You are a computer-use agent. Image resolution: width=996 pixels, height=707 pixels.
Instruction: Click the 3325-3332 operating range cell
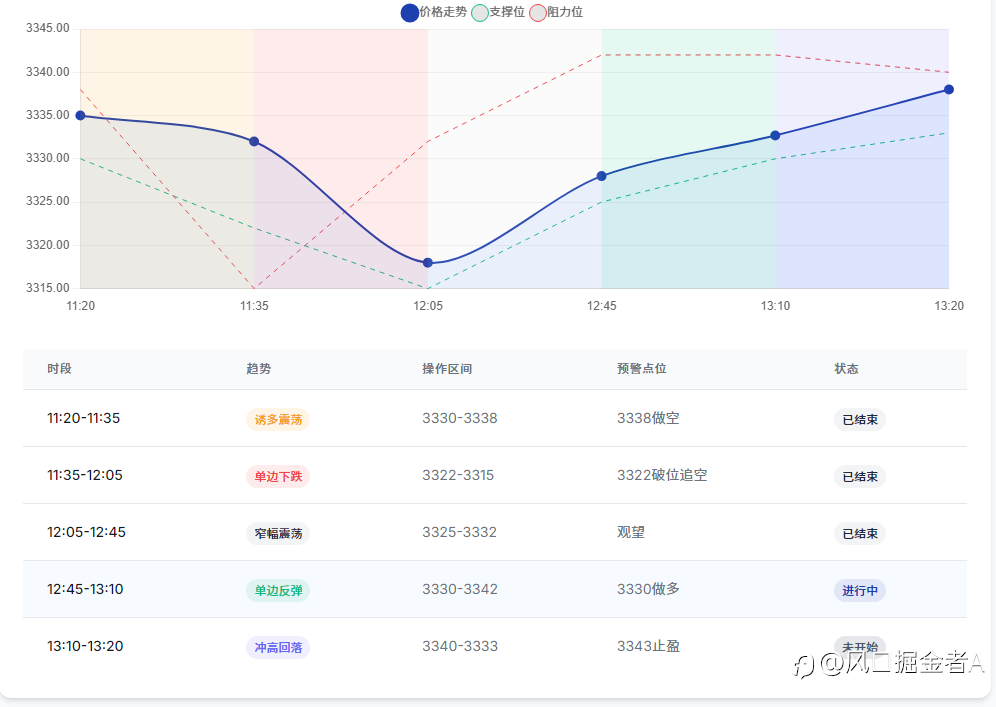coord(459,532)
